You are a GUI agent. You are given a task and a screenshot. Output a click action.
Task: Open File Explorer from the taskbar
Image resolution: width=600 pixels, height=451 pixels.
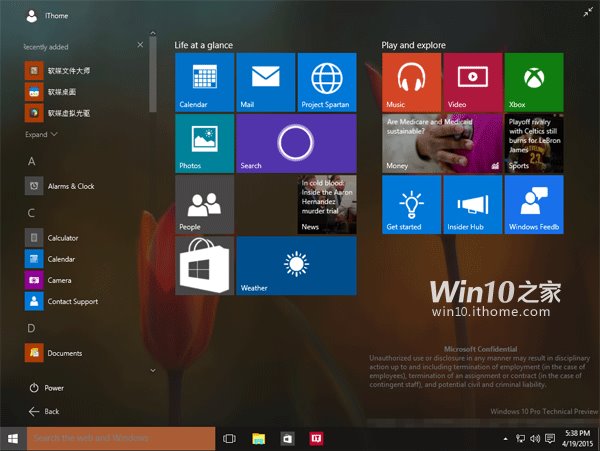[x=259, y=438]
